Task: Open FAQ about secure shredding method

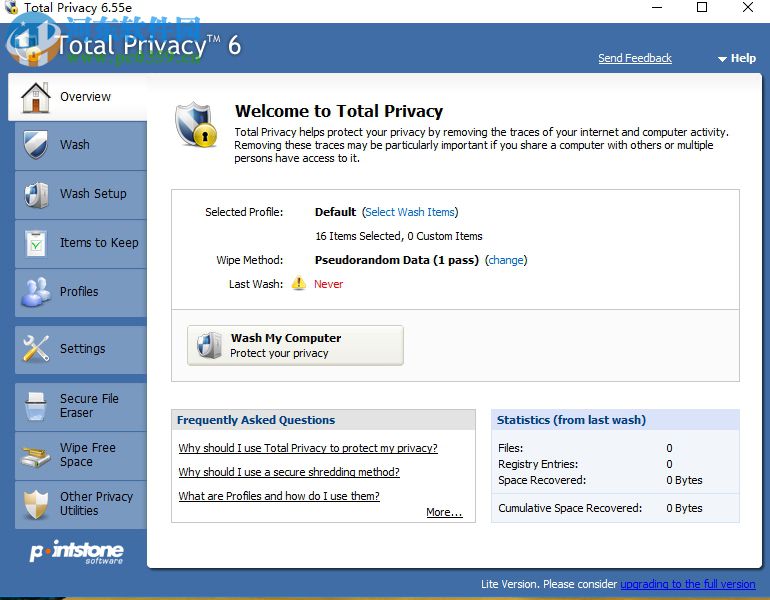Action: click(289, 472)
